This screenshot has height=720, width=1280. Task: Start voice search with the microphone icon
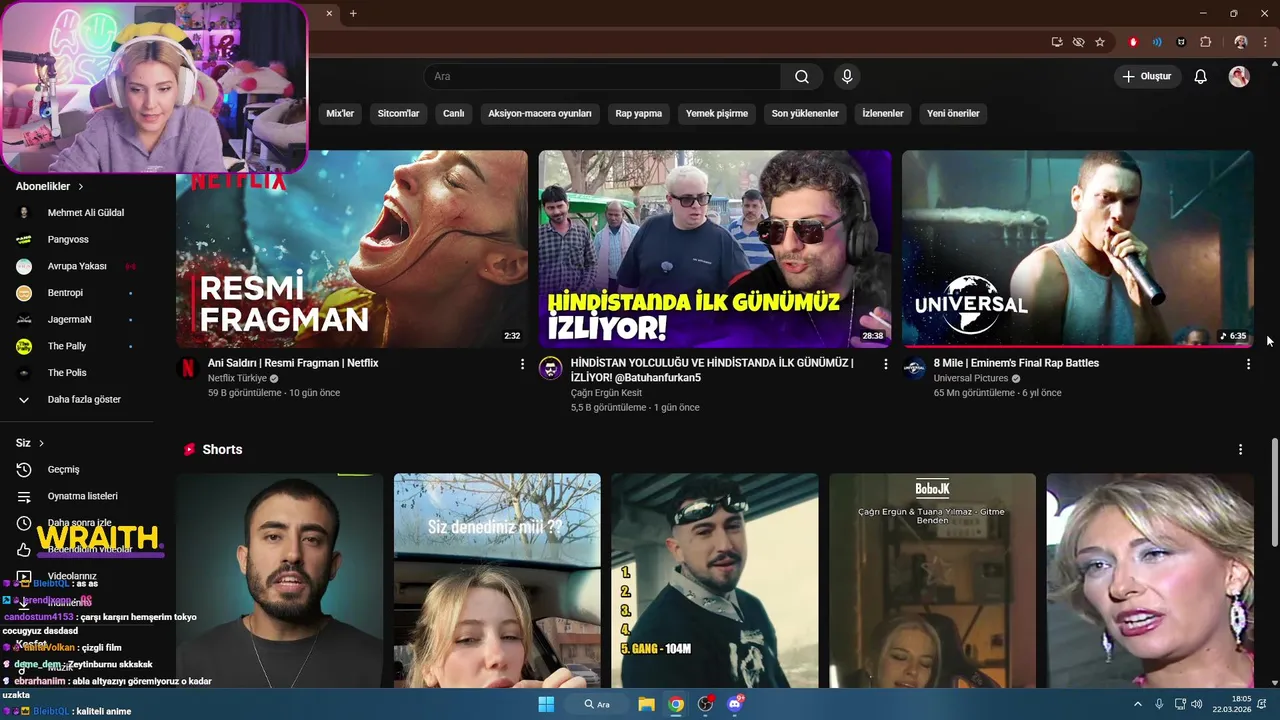(847, 77)
